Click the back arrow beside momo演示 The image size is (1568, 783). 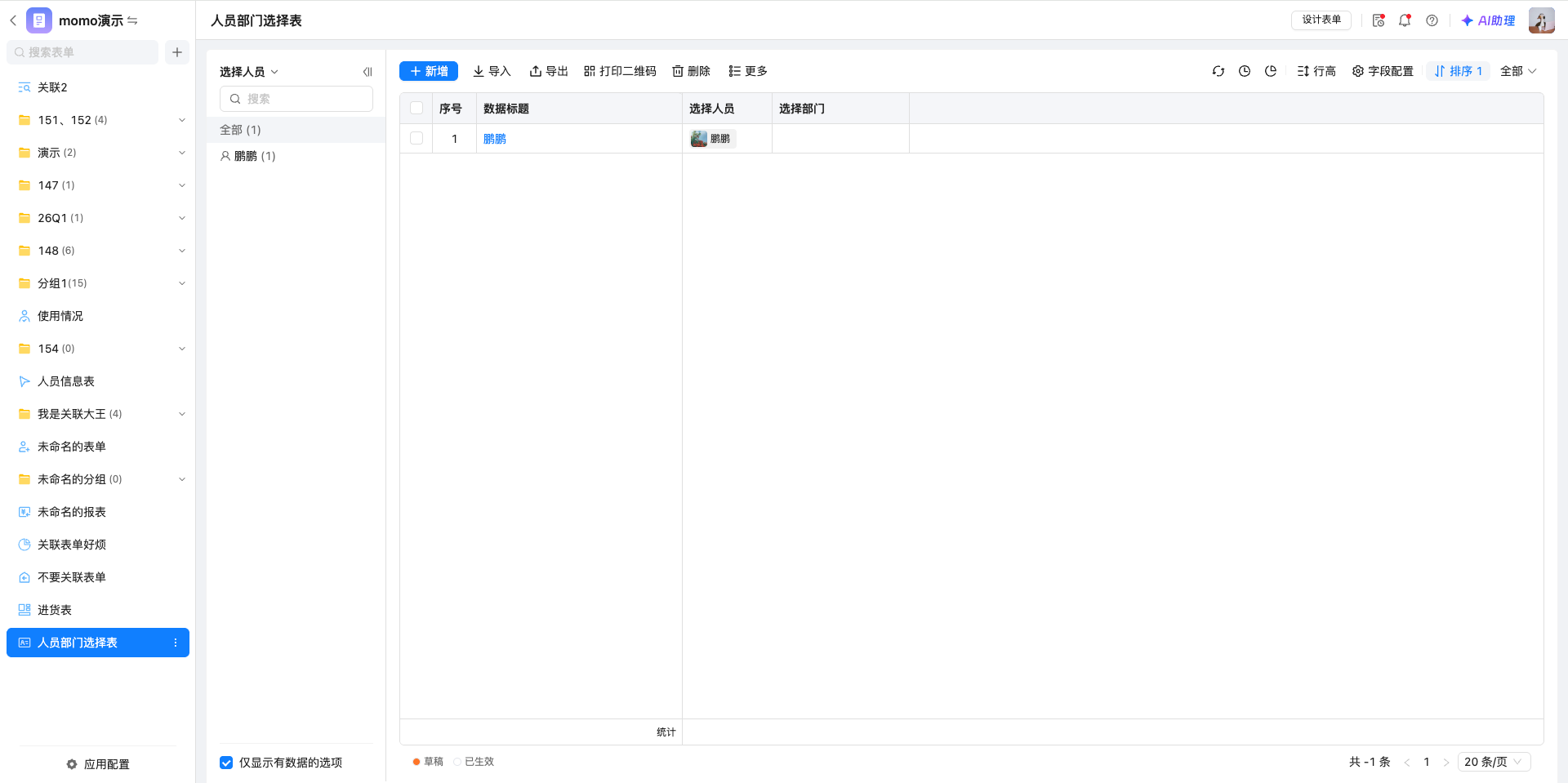pos(13,20)
